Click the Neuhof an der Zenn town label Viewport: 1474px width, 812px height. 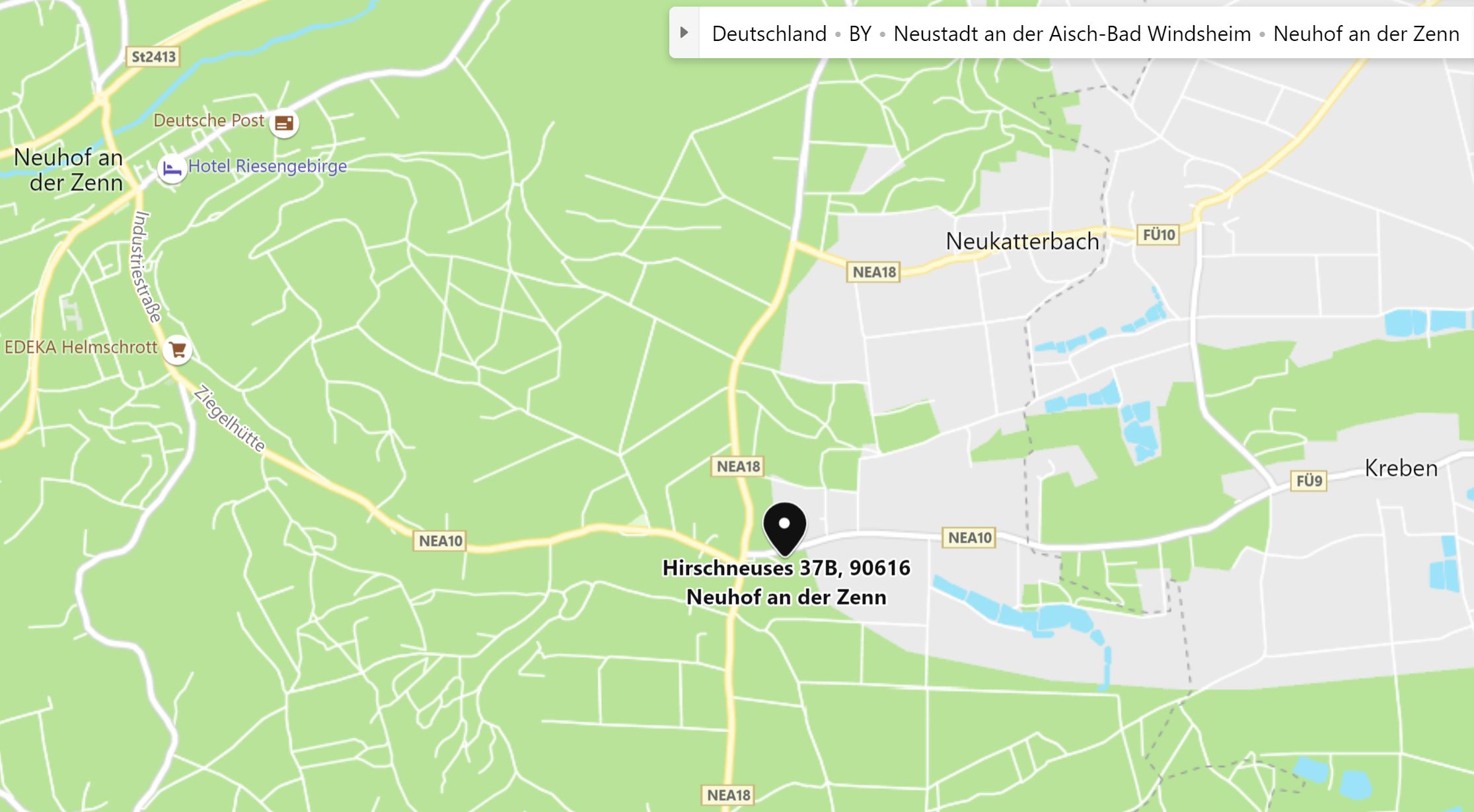68,170
